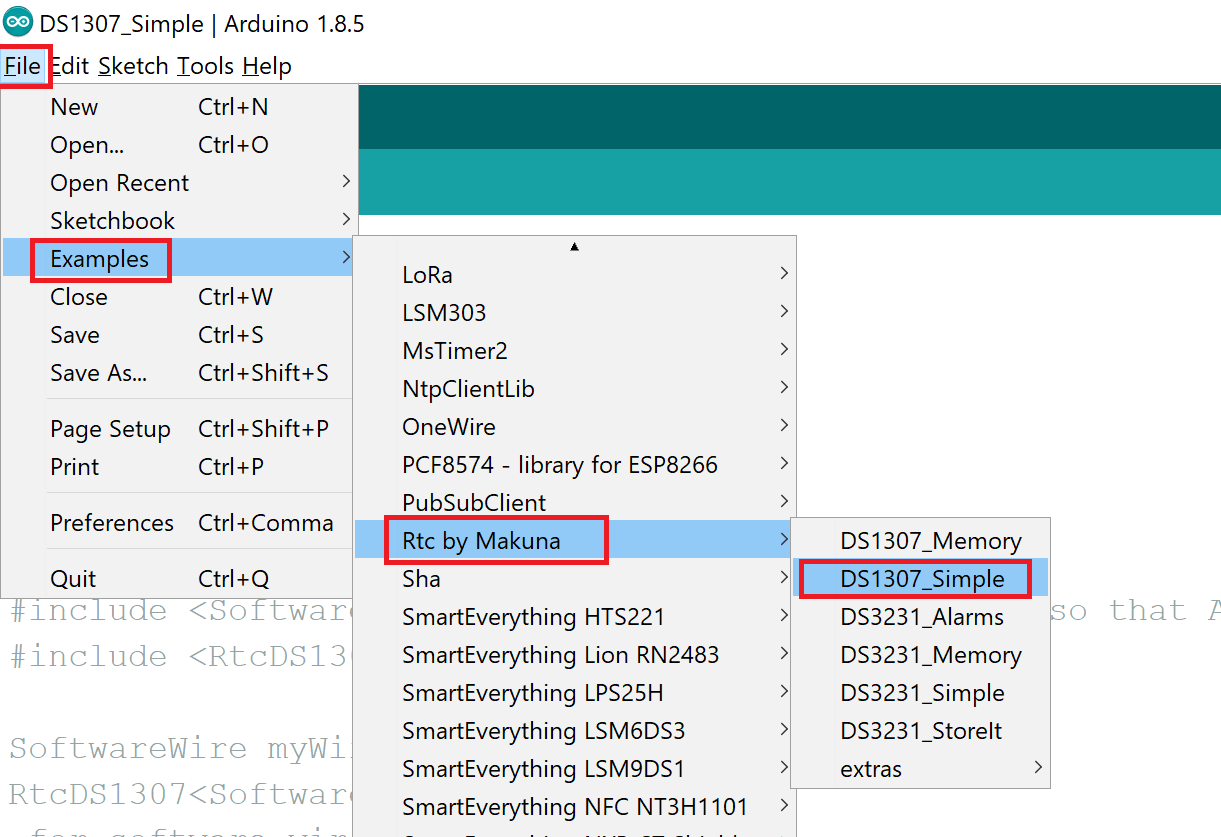Screen dimensions: 1221x837
Task: Click the extras submenu arrow
Action: (1038, 768)
